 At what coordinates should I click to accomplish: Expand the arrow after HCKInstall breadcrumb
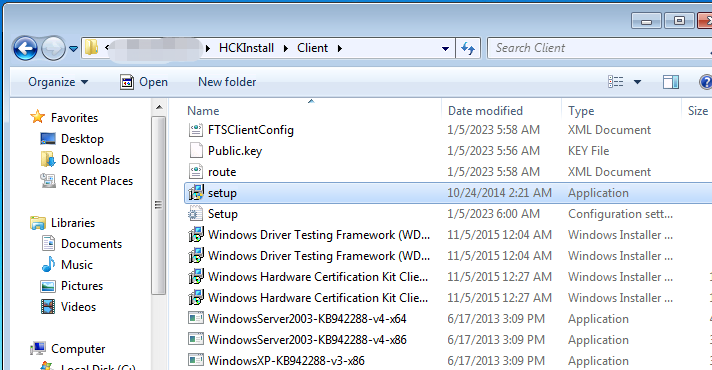(286, 48)
